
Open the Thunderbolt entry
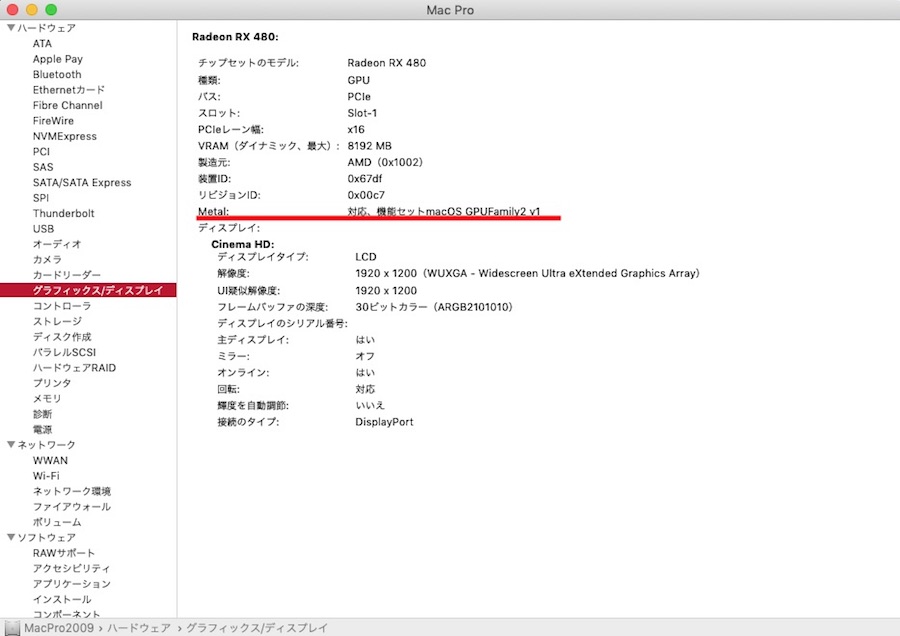point(63,214)
